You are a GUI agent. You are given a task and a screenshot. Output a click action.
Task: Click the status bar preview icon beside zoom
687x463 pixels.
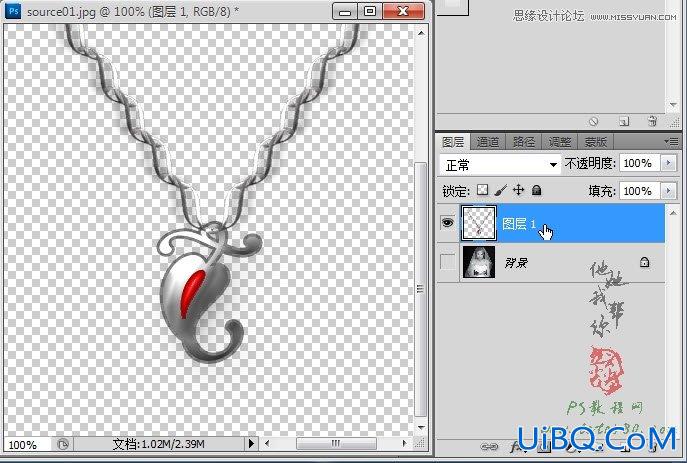(x=62, y=444)
